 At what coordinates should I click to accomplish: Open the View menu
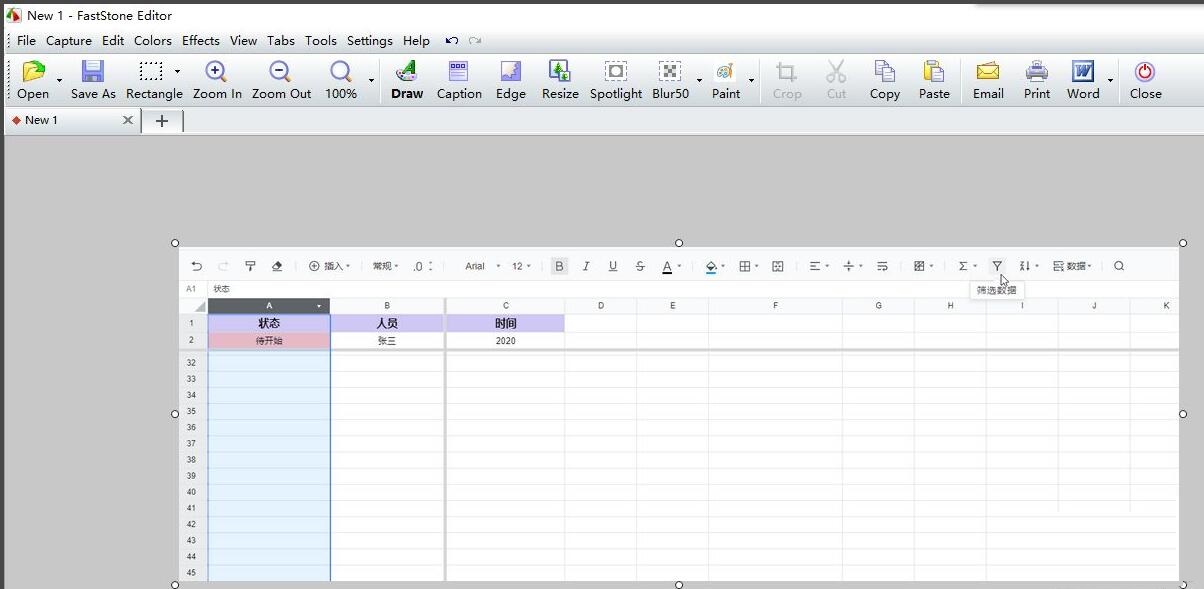(x=243, y=41)
